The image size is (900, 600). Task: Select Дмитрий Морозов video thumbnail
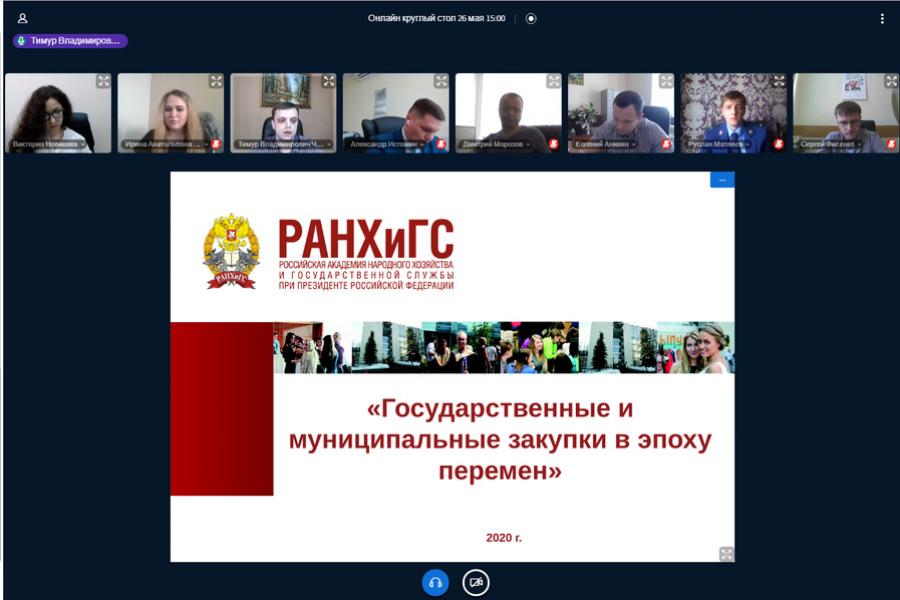(x=509, y=113)
